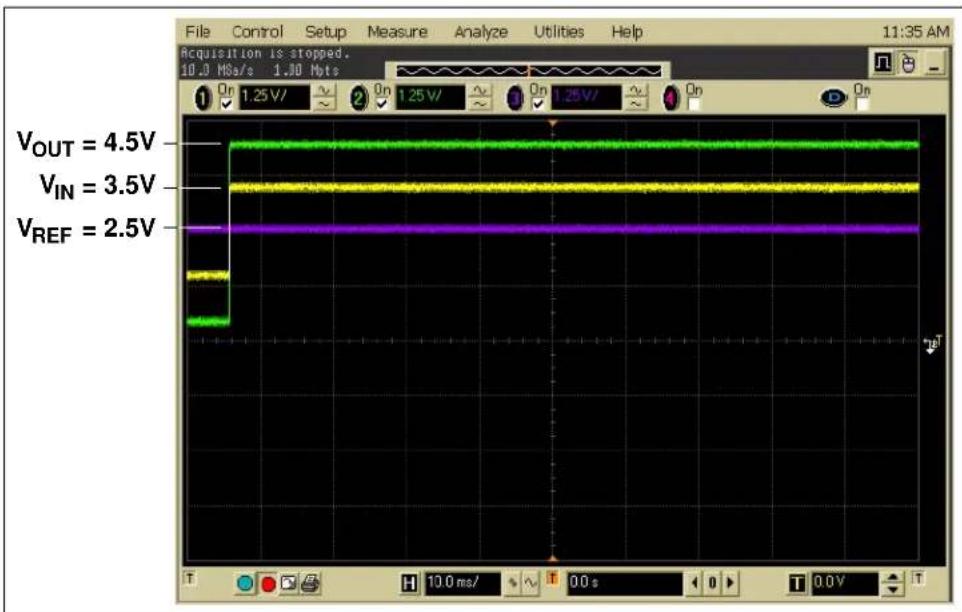Click the Single acquisition icon

pos(288,583)
